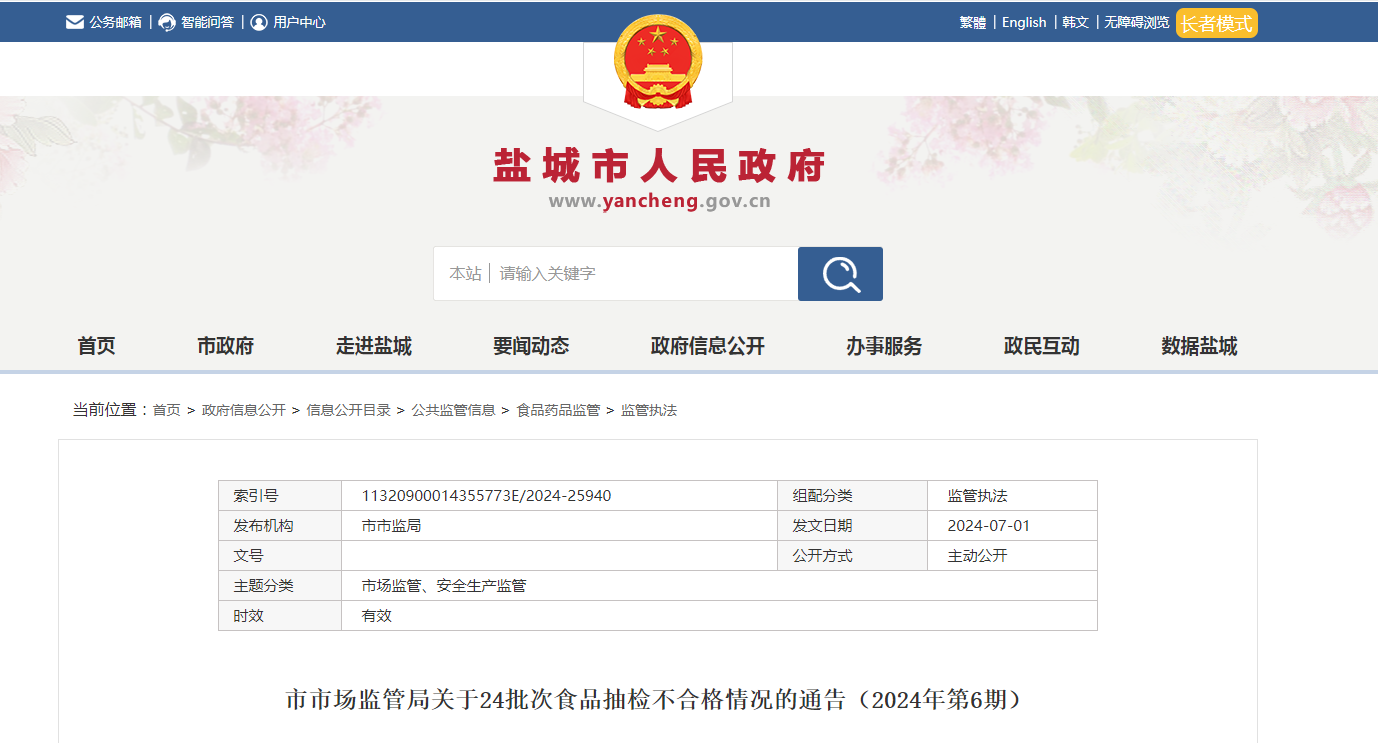Click the date 2024-07-01
Image resolution: width=1378 pixels, height=743 pixels.
click(989, 526)
